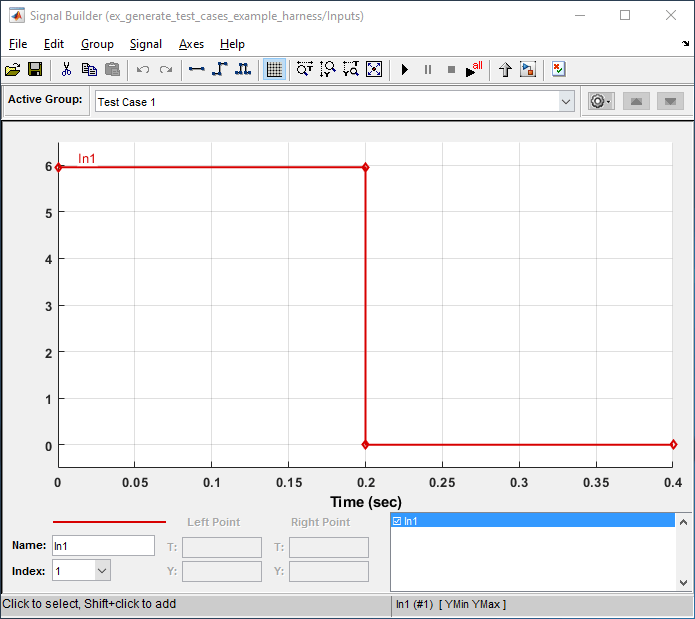Select the zoom in Y icon

[x=328, y=70]
